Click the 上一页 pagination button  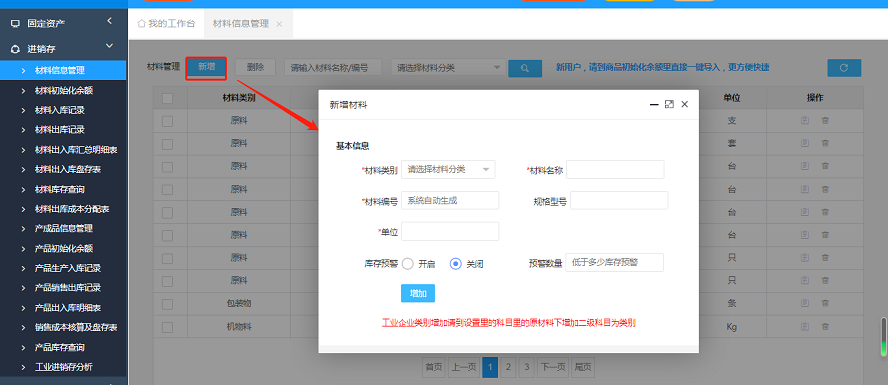pyautogui.click(x=464, y=367)
